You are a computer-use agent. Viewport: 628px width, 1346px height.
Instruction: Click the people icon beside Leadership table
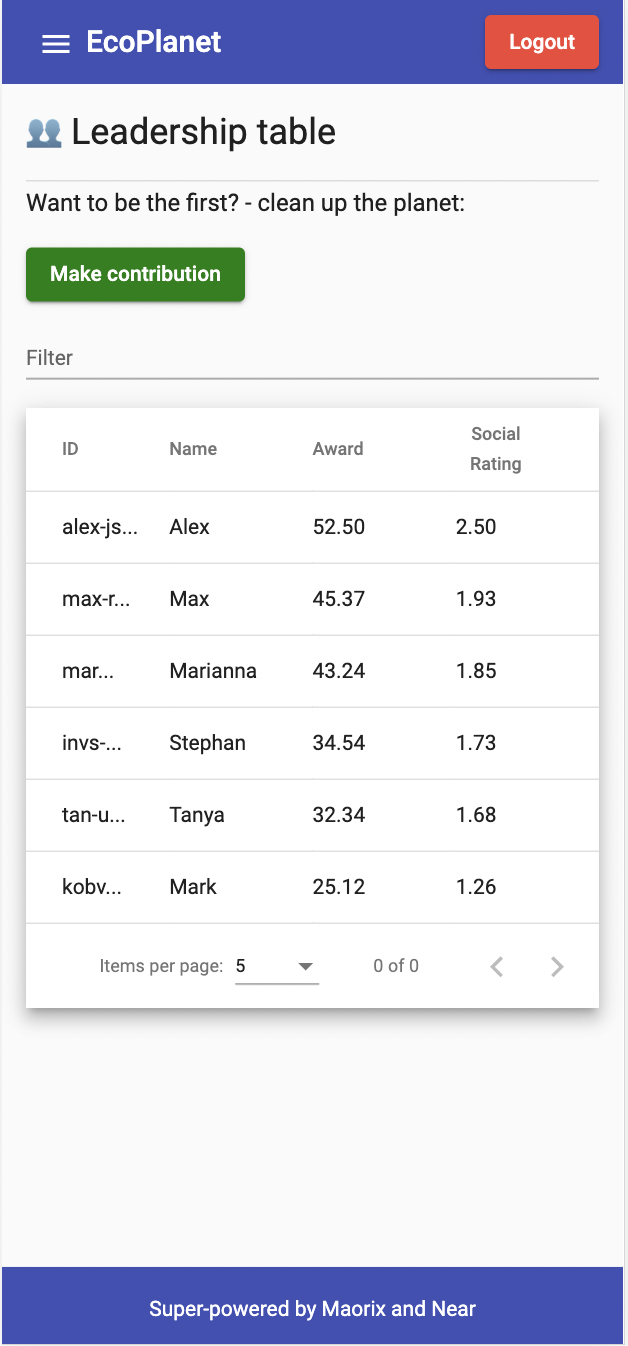coord(44,132)
